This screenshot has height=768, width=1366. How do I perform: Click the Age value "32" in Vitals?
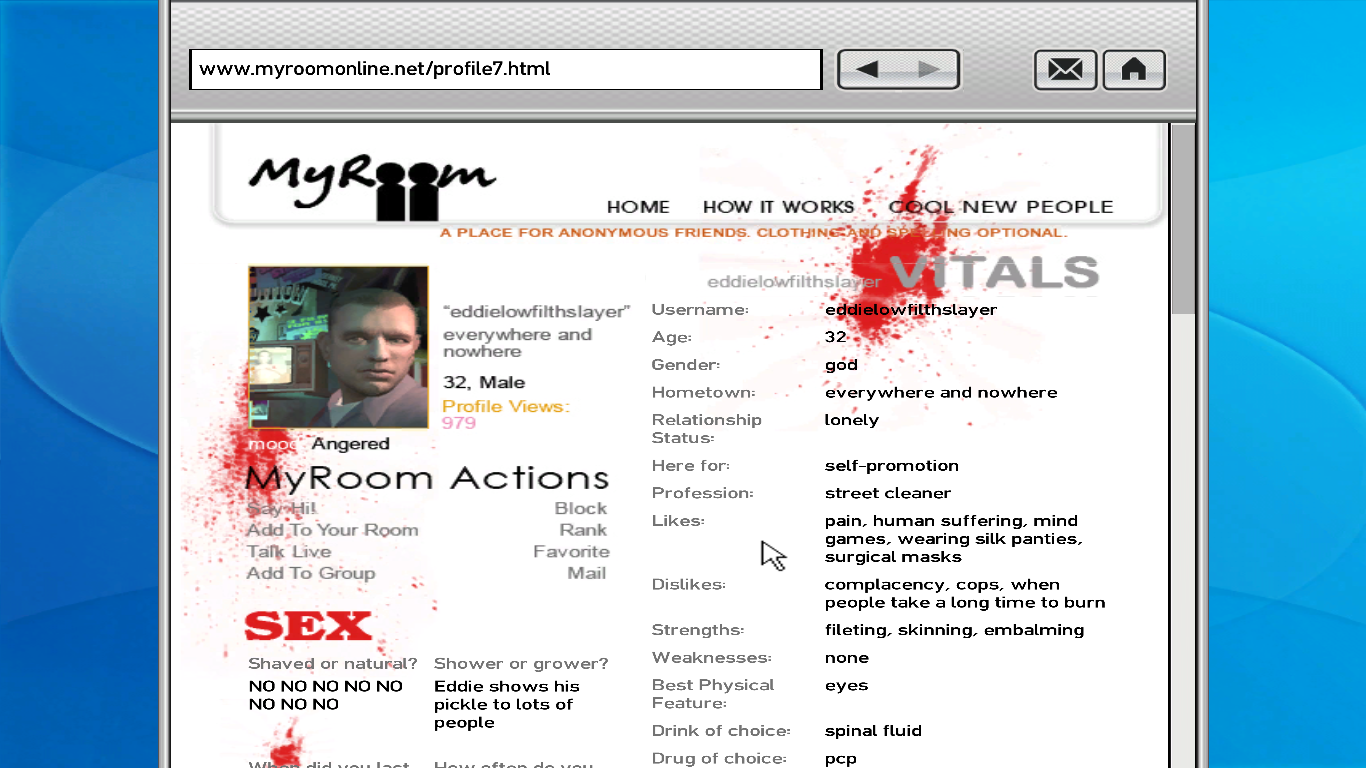836,337
